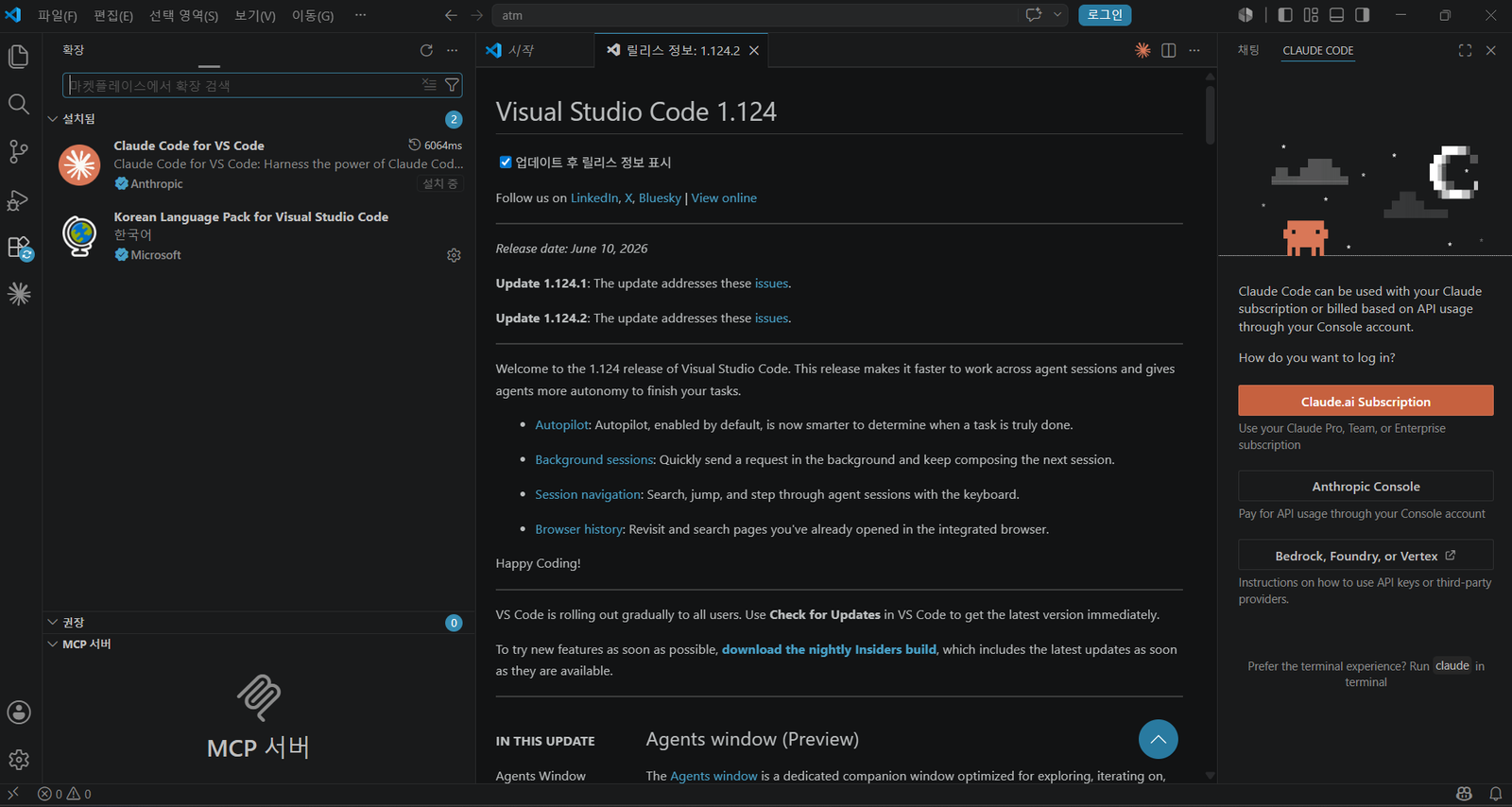
Task: Open the Source Control view icon
Action: (19, 151)
